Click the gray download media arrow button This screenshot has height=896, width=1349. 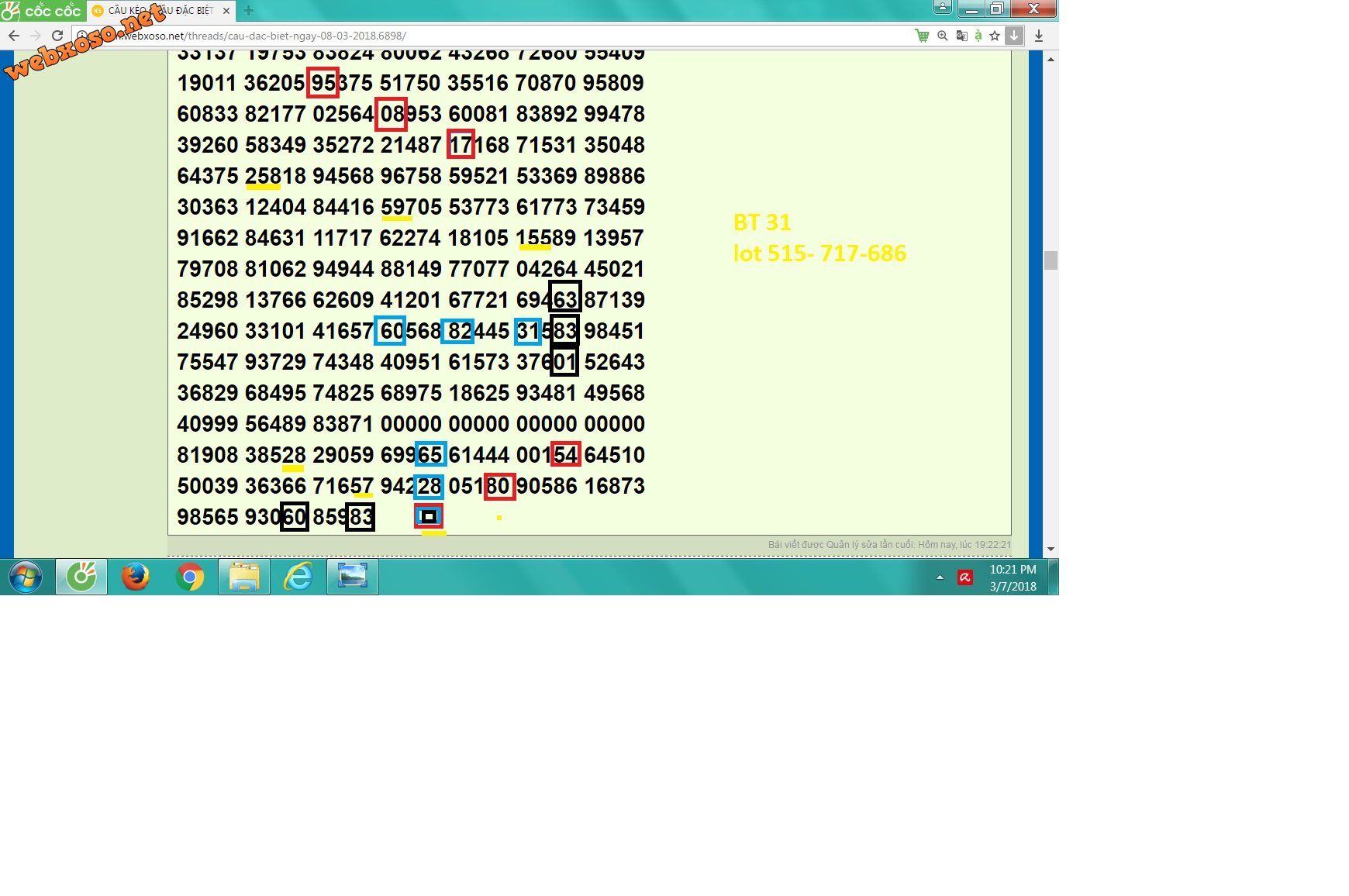click(1014, 36)
